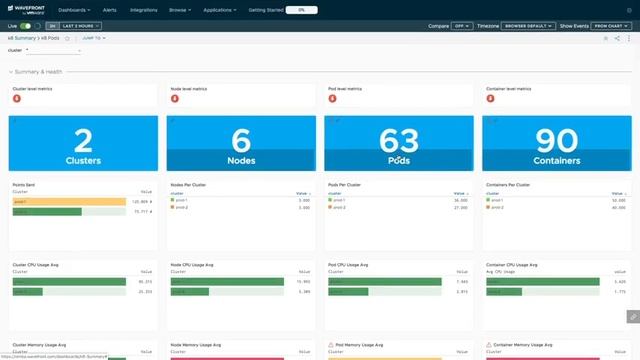Click the Wavefront logo
This screenshot has width=640, height=360.
pos(26,10)
